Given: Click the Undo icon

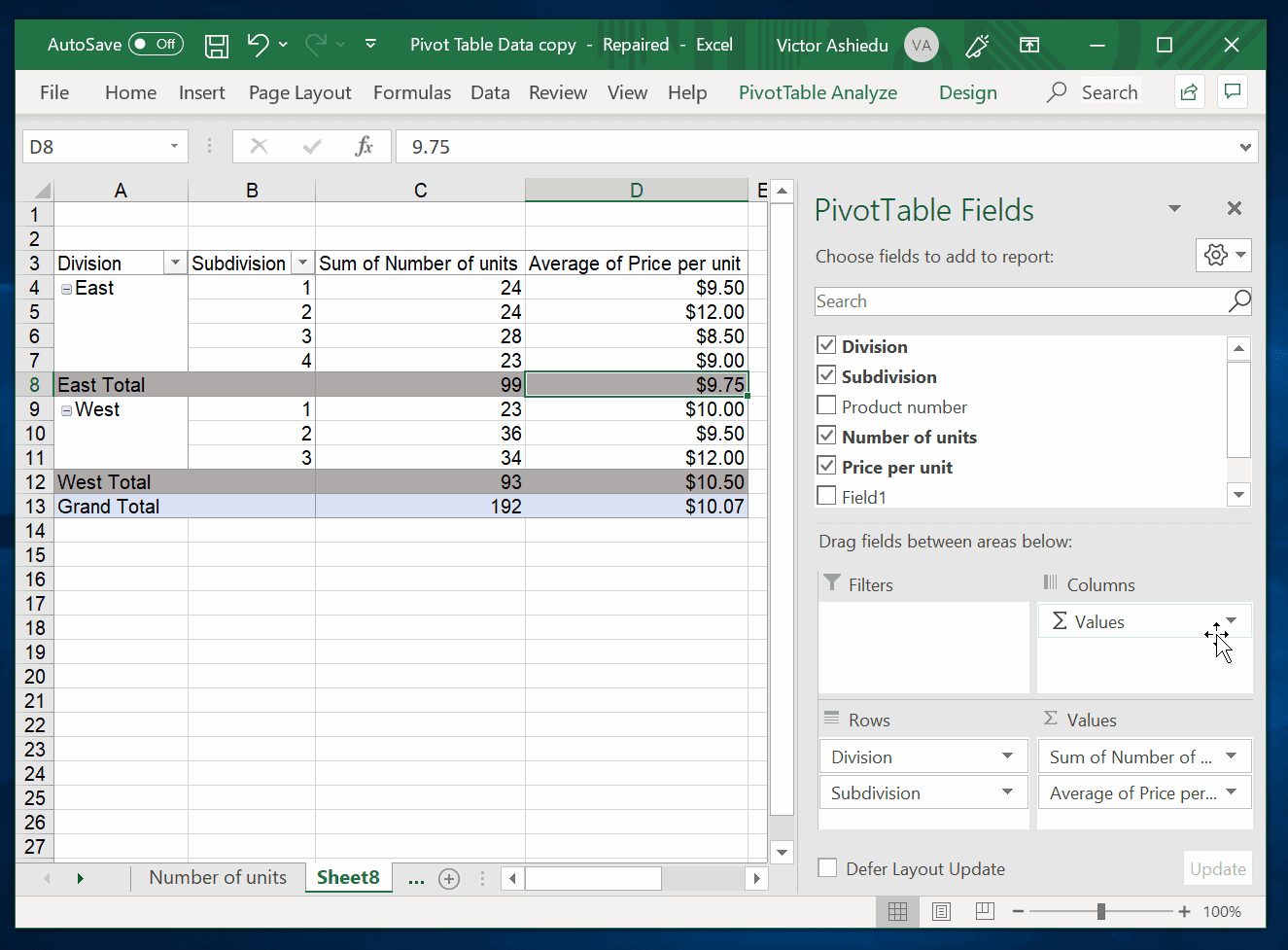Looking at the screenshot, I should pyautogui.click(x=257, y=44).
